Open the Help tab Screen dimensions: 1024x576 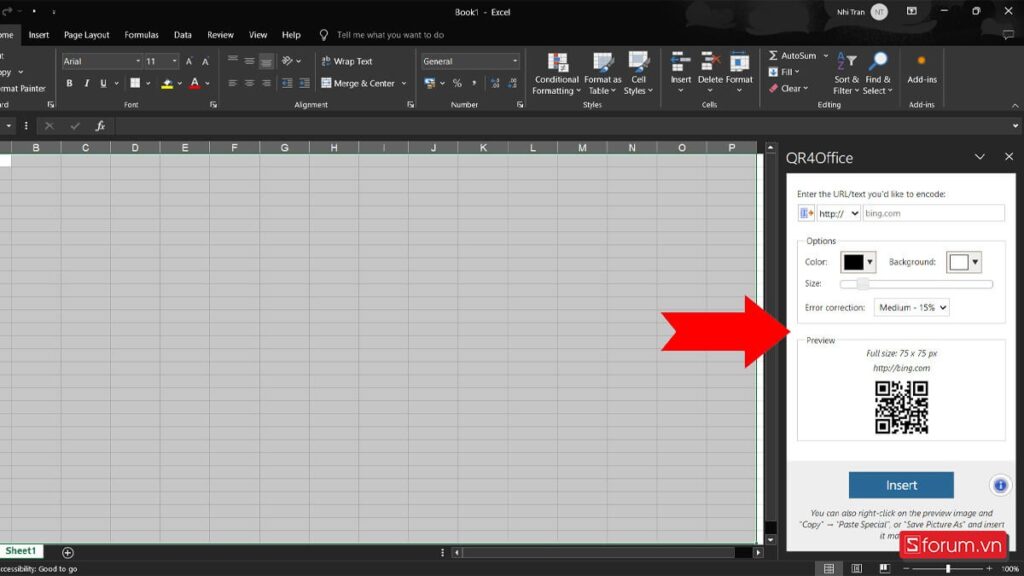(291, 35)
